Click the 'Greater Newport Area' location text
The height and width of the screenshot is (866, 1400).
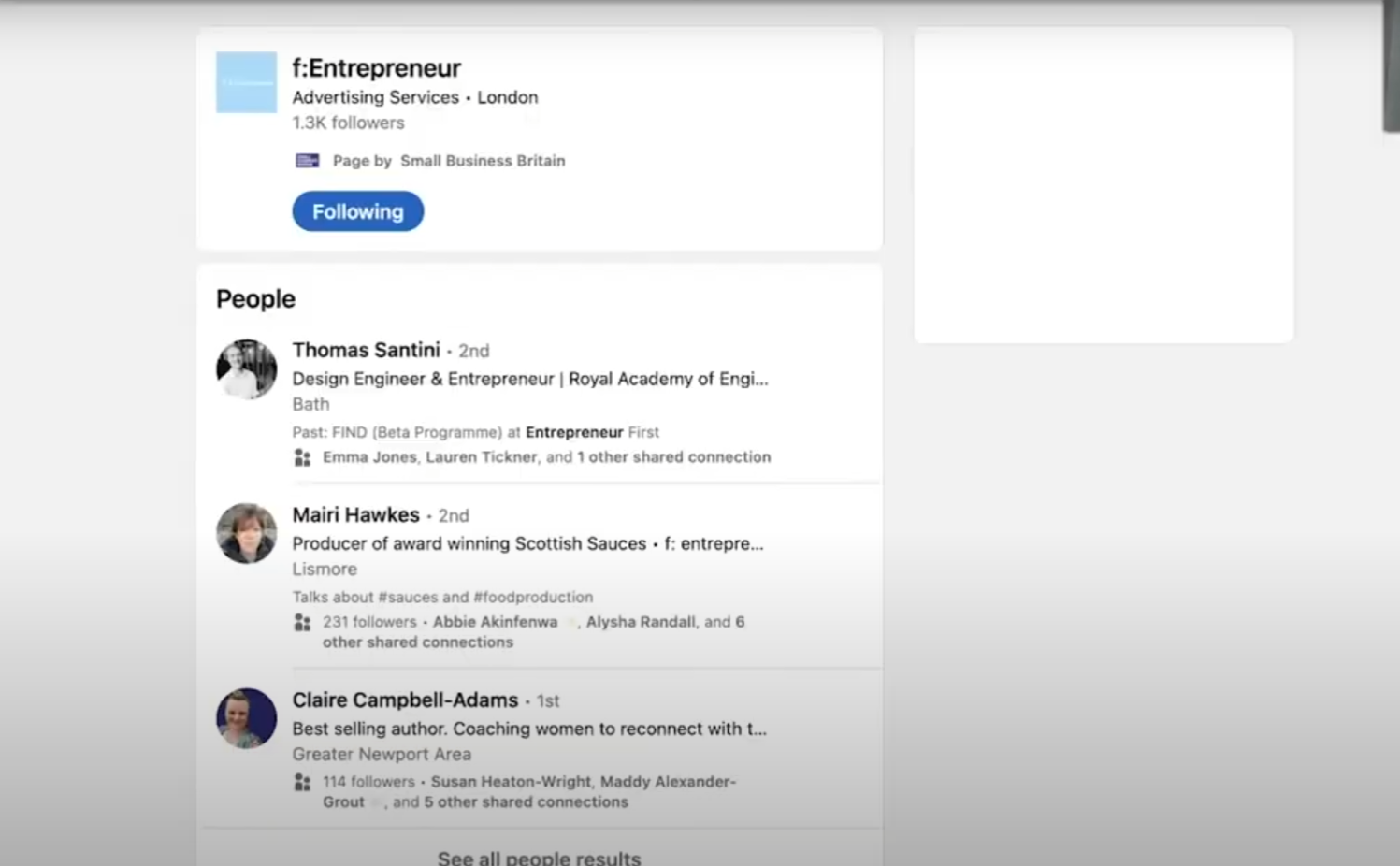click(382, 754)
